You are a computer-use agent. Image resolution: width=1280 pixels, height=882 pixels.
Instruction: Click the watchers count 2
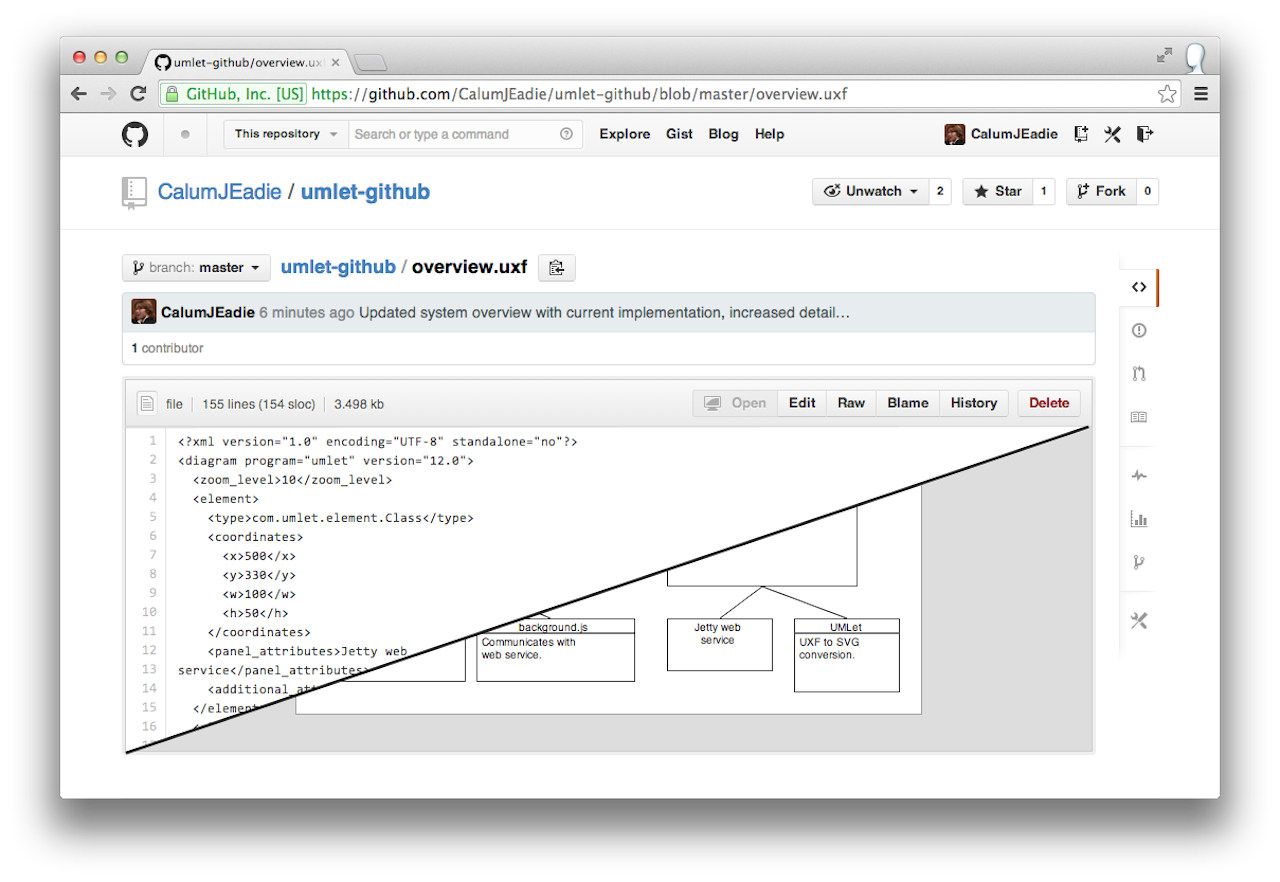940,191
